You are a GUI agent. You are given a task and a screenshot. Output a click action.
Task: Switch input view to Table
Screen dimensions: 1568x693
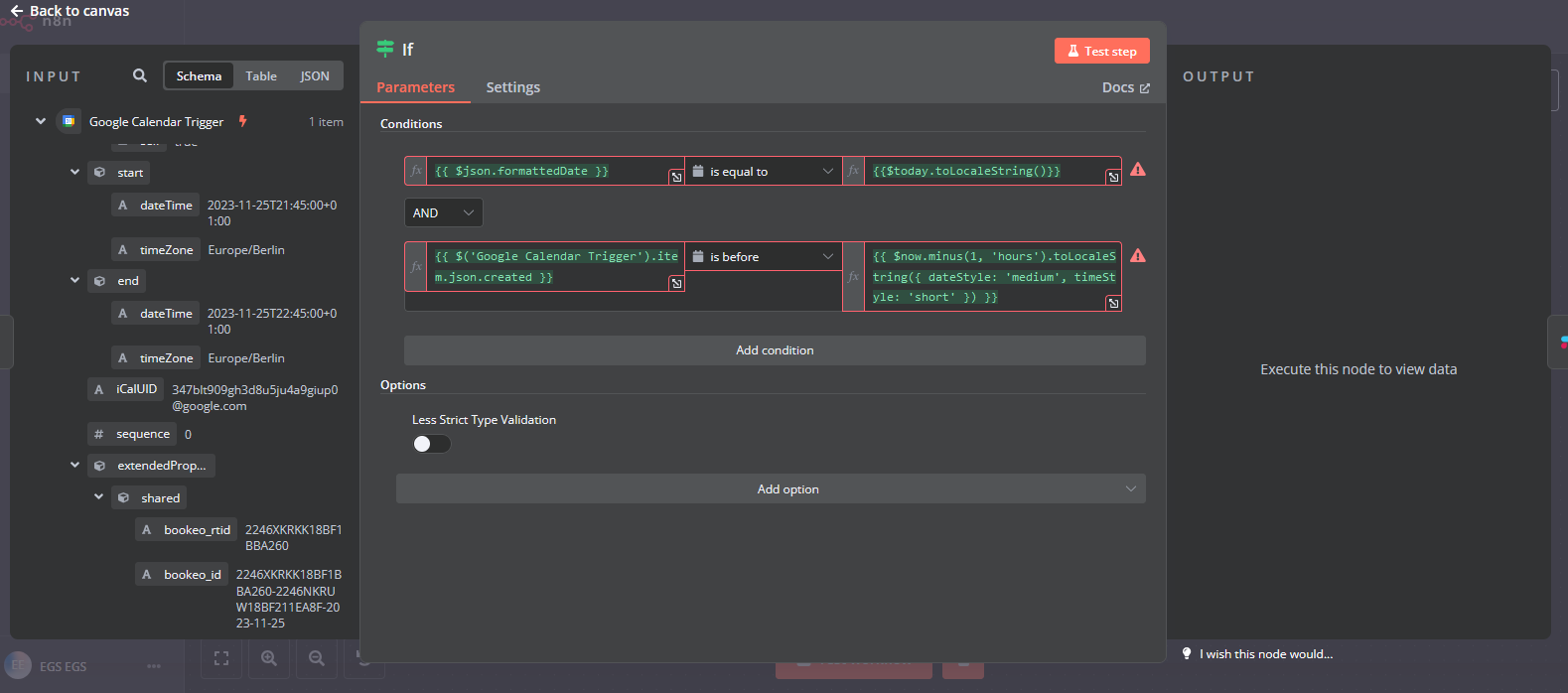click(261, 76)
